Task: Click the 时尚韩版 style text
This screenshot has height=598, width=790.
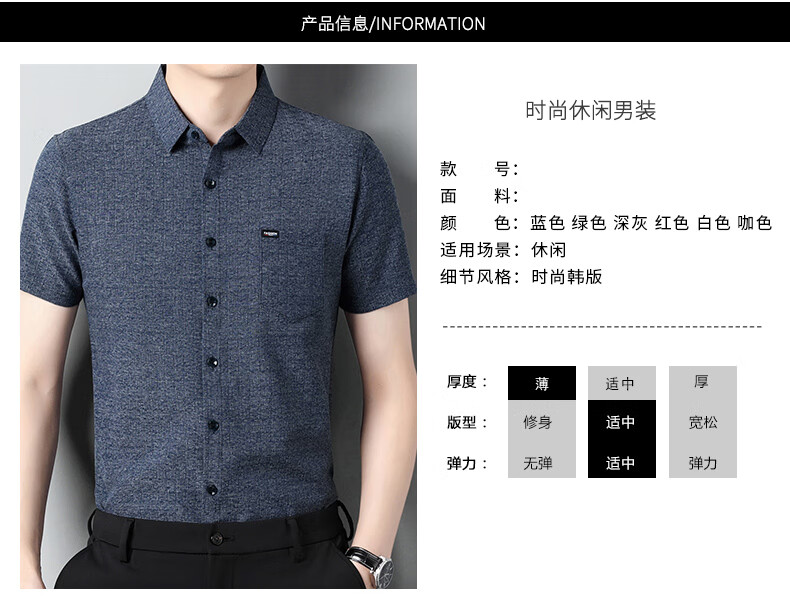Action: 567,277
